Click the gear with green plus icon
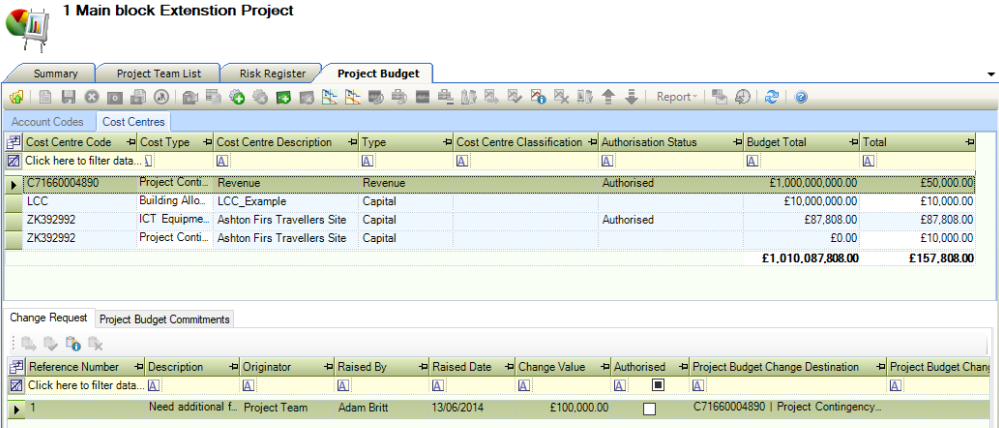The image size is (999, 428). tap(237, 97)
